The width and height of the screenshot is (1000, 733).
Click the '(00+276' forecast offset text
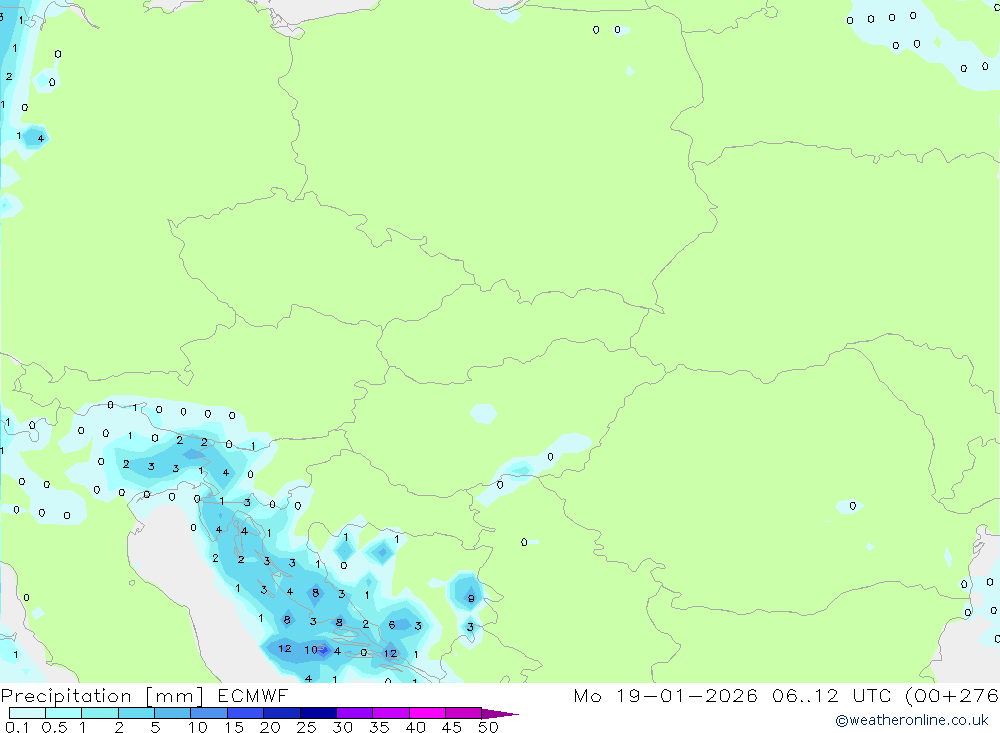[x=952, y=695]
